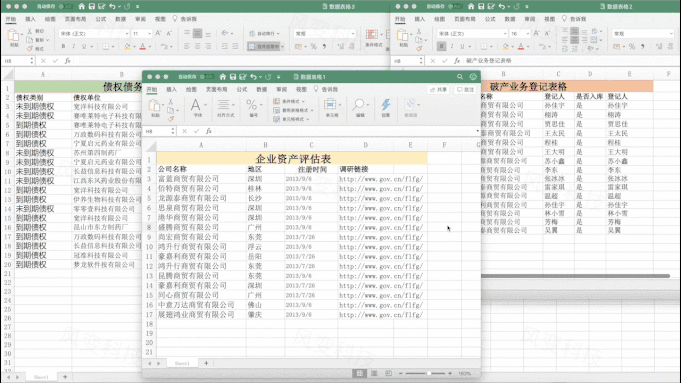The height and width of the screenshot is (383, 681).
Task: Click Paste clipboard icon in 数据表格1 ribbon
Action: [x=154, y=106]
